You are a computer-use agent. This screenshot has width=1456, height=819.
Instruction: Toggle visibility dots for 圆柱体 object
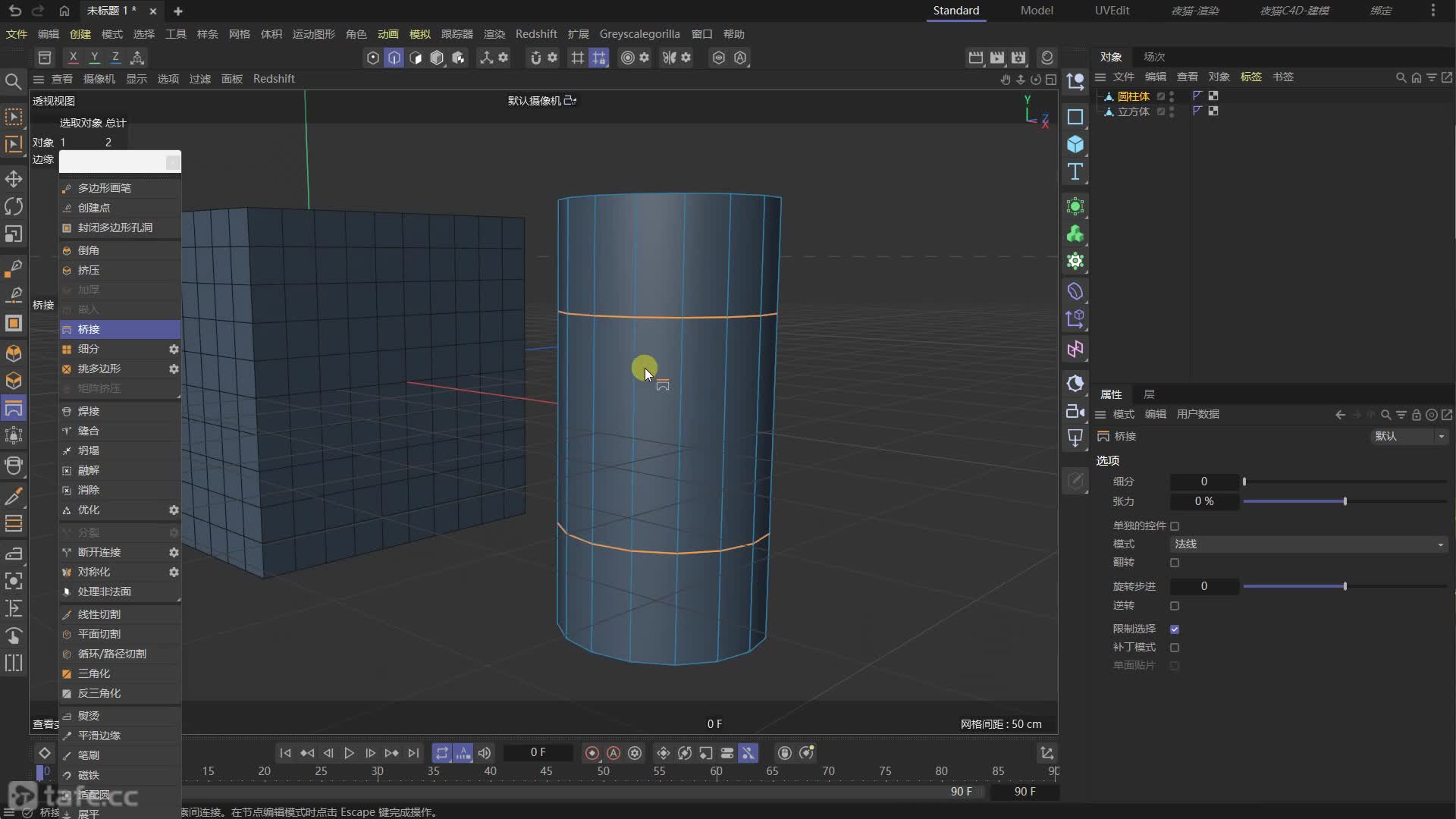pos(1172,96)
